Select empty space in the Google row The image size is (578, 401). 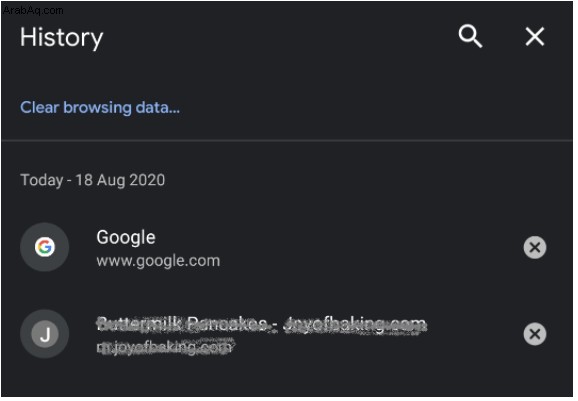pyautogui.click(x=369, y=247)
